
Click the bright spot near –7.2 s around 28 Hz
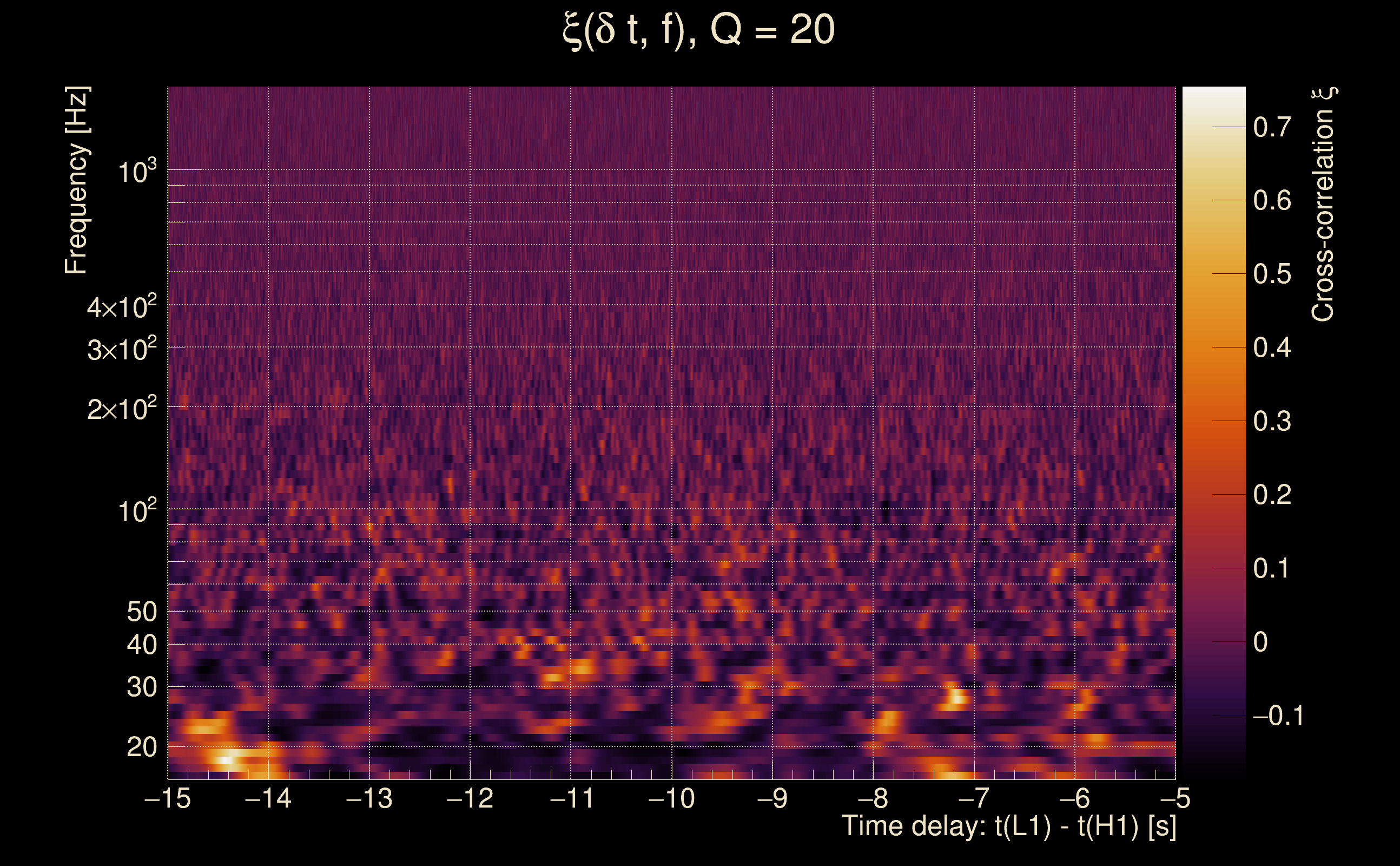(956, 699)
